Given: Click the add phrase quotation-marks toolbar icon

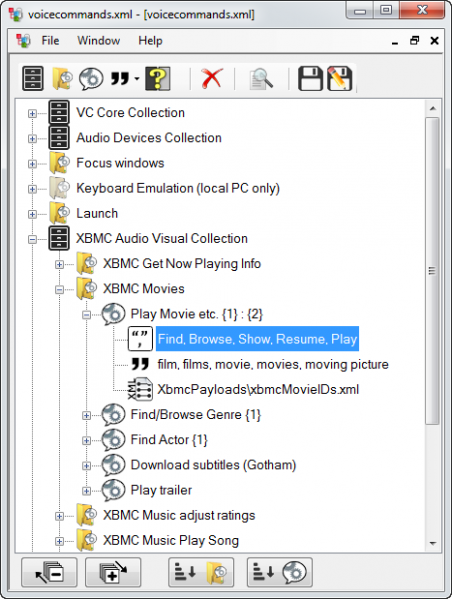Looking at the screenshot, I should [x=120, y=79].
